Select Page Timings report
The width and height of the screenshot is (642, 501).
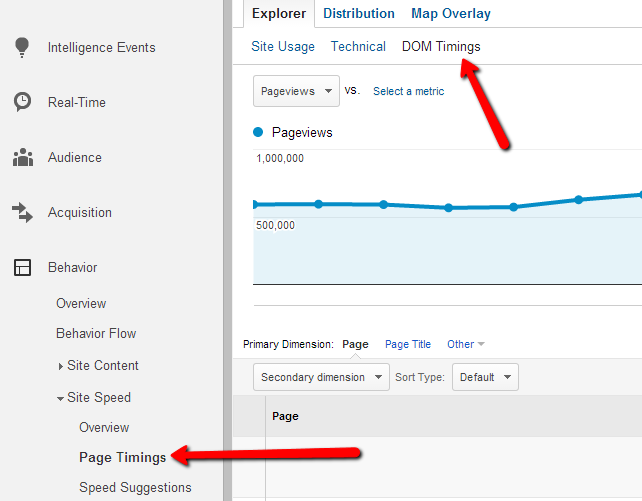tap(122, 457)
